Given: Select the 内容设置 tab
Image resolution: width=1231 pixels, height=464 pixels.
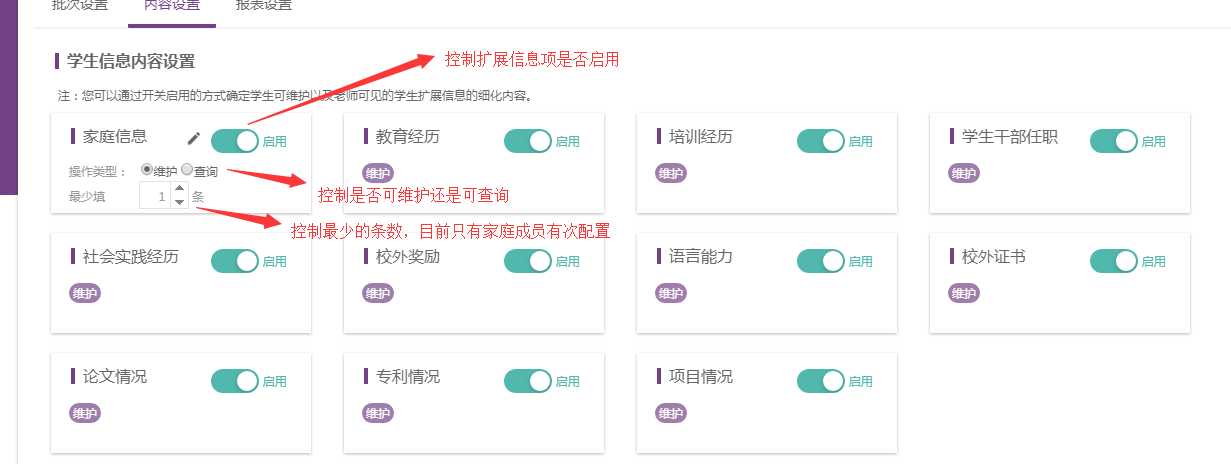Looking at the screenshot, I should click(x=172, y=6).
